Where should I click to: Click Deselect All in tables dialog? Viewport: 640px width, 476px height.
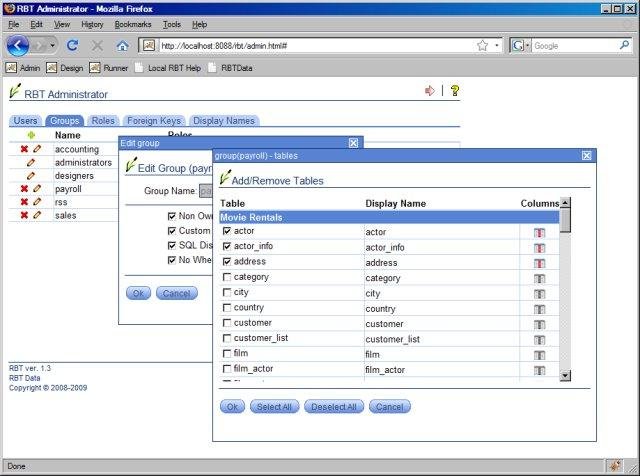[334, 407]
